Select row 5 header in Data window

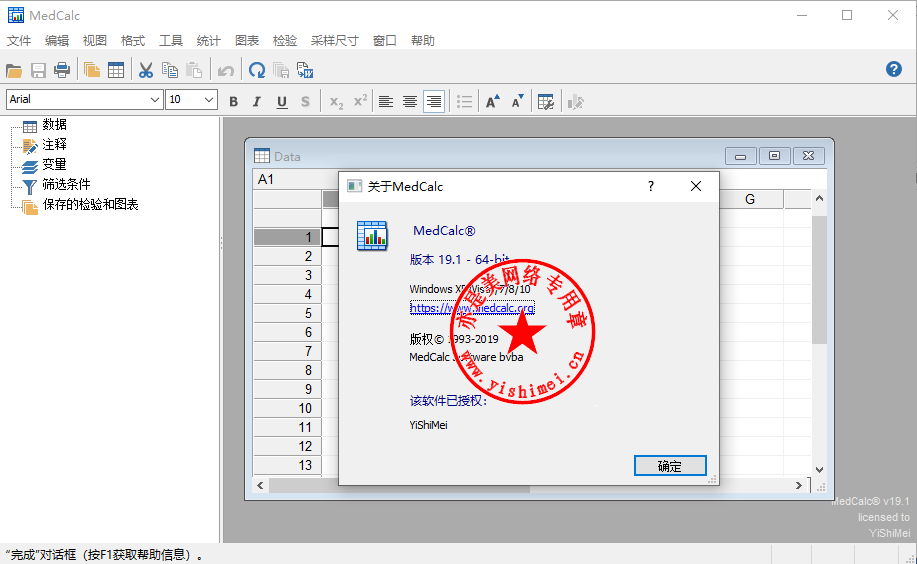(288, 313)
